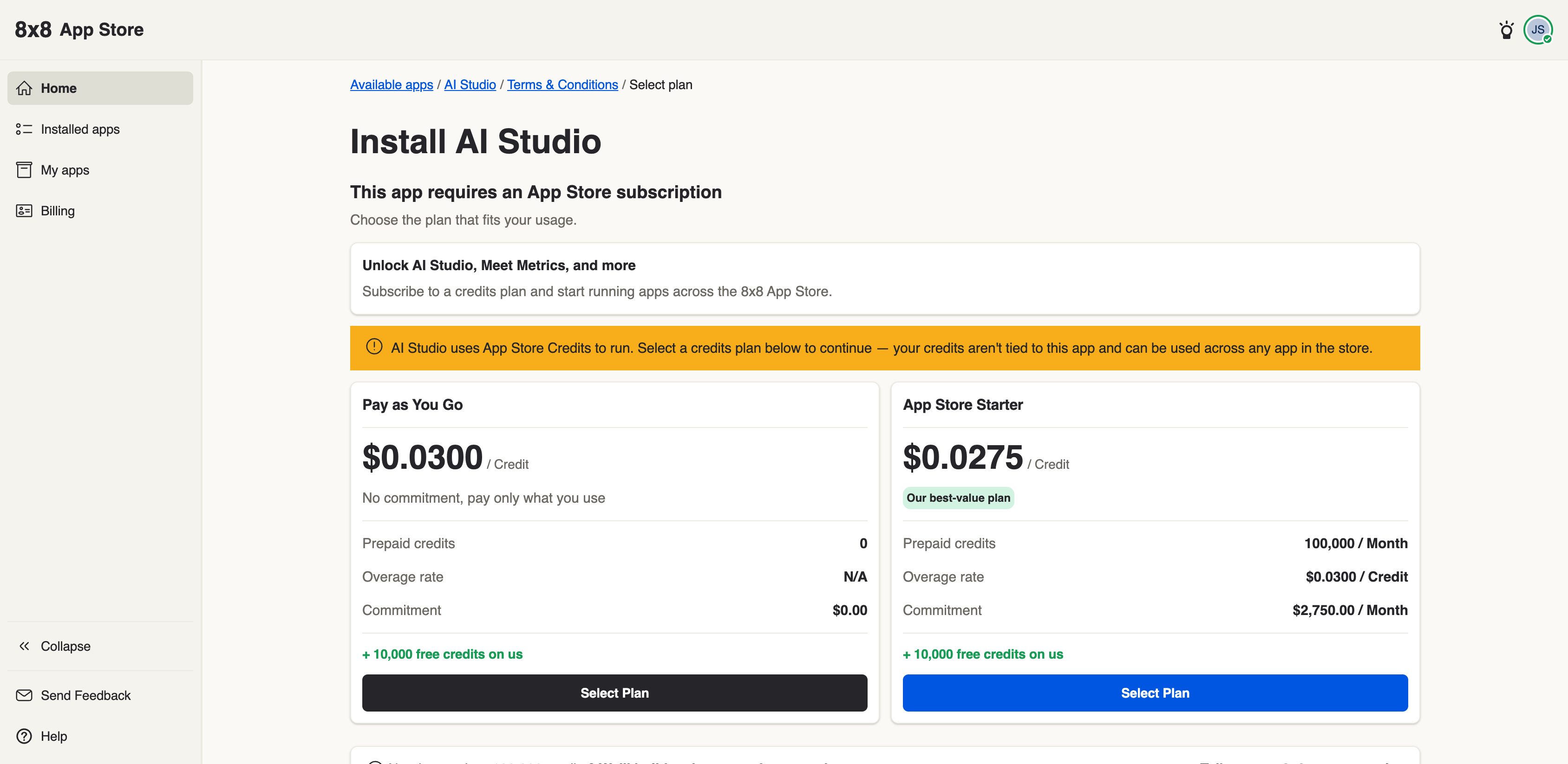
Task: Follow the AI Studio breadcrumb link
Action: [x=470, y=84]
